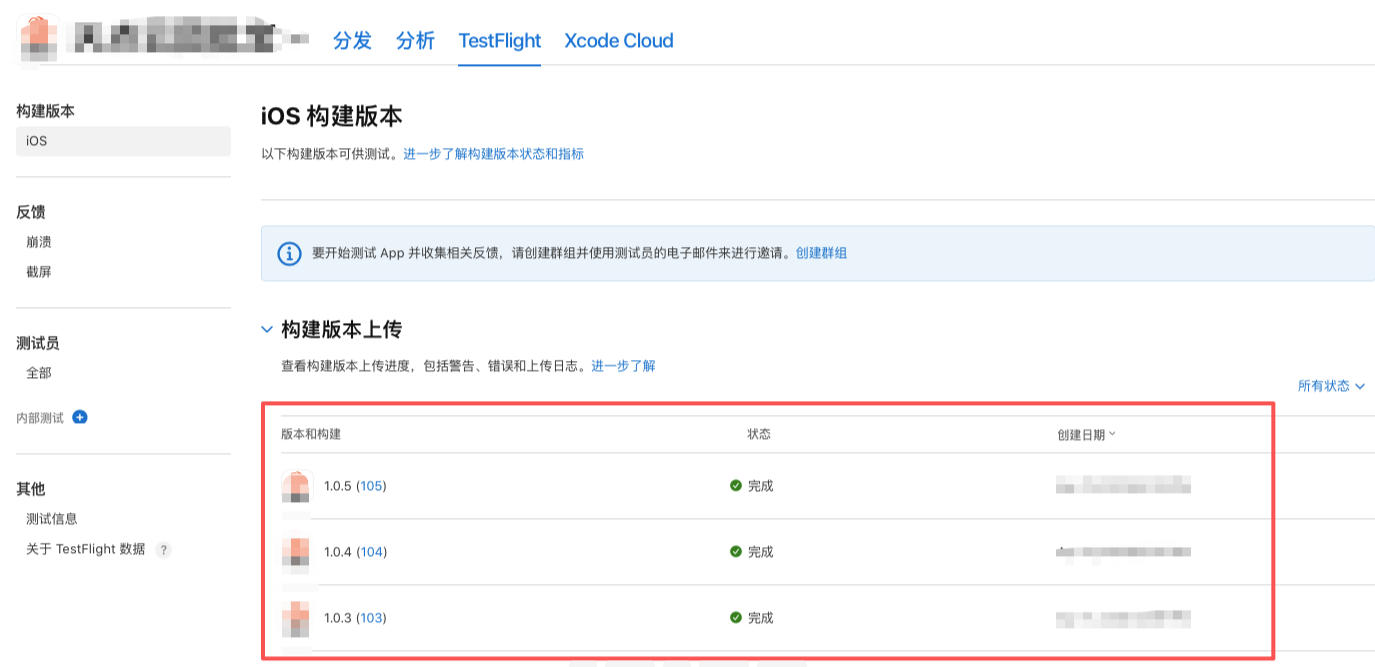Viewport: 1375px width, 667px height.
Task: Sort by the 创建日期 column arrow
Action: pyautogui.click(x=1112, y=434)
